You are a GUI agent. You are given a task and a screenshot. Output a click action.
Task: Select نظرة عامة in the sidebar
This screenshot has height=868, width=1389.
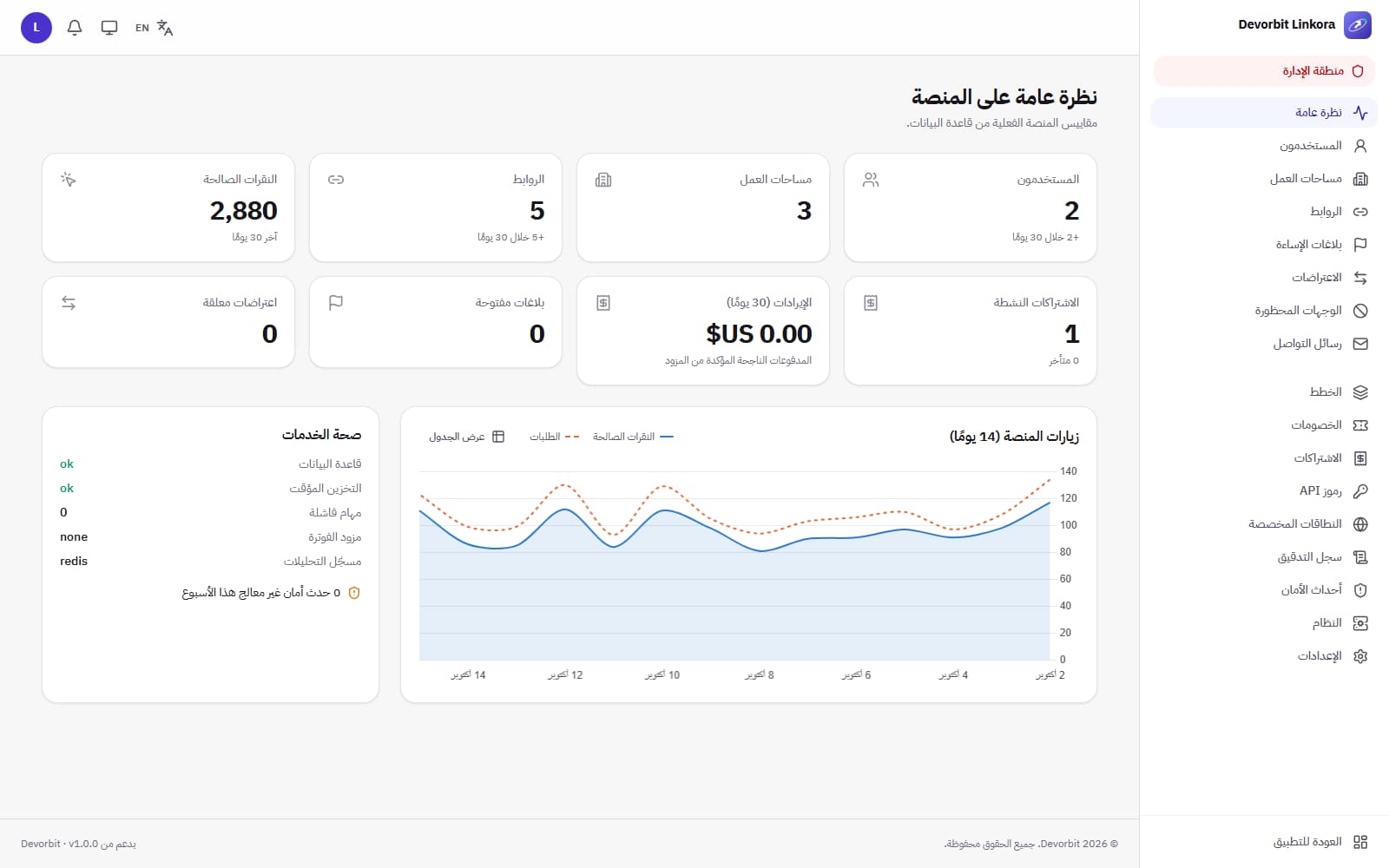[x=1264, y=113]
